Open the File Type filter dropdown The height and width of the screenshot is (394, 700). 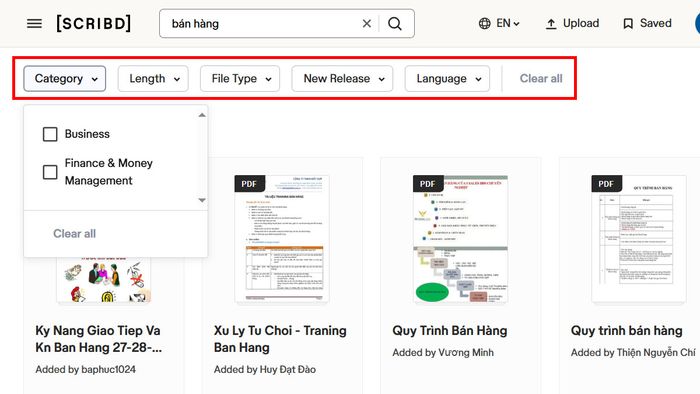(x=240, y=79)
